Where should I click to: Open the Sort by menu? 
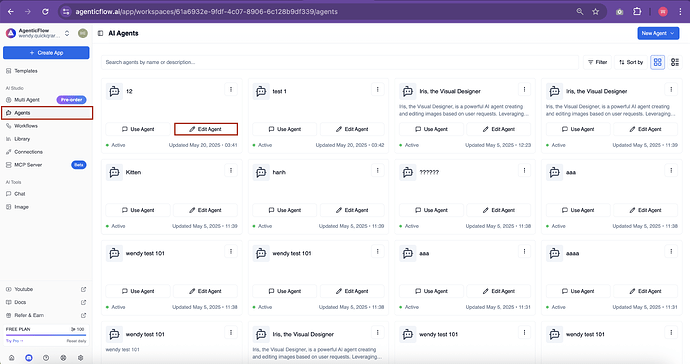[631, 63]
